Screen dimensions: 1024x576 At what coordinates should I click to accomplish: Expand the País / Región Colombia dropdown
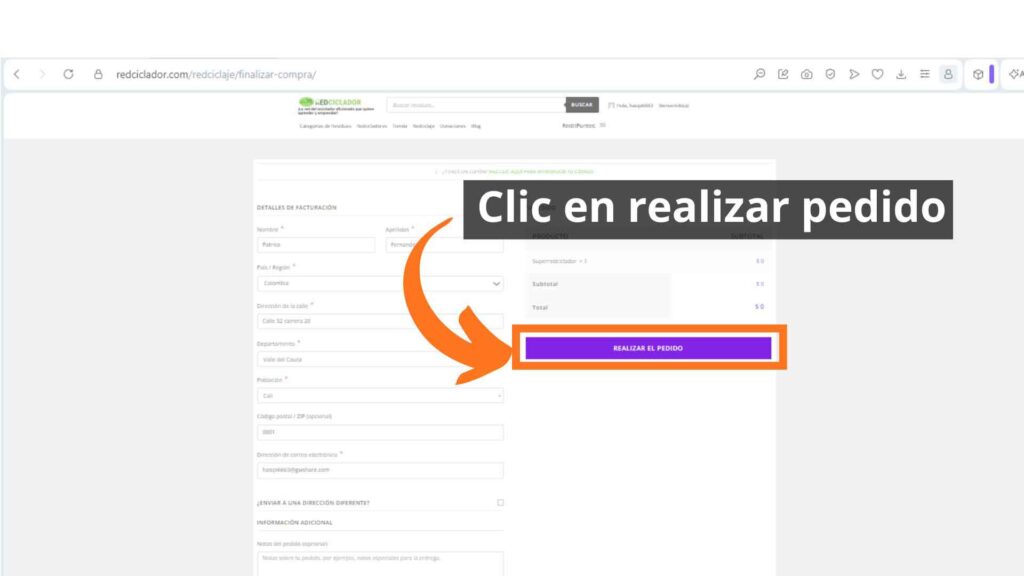pos(380,283)
